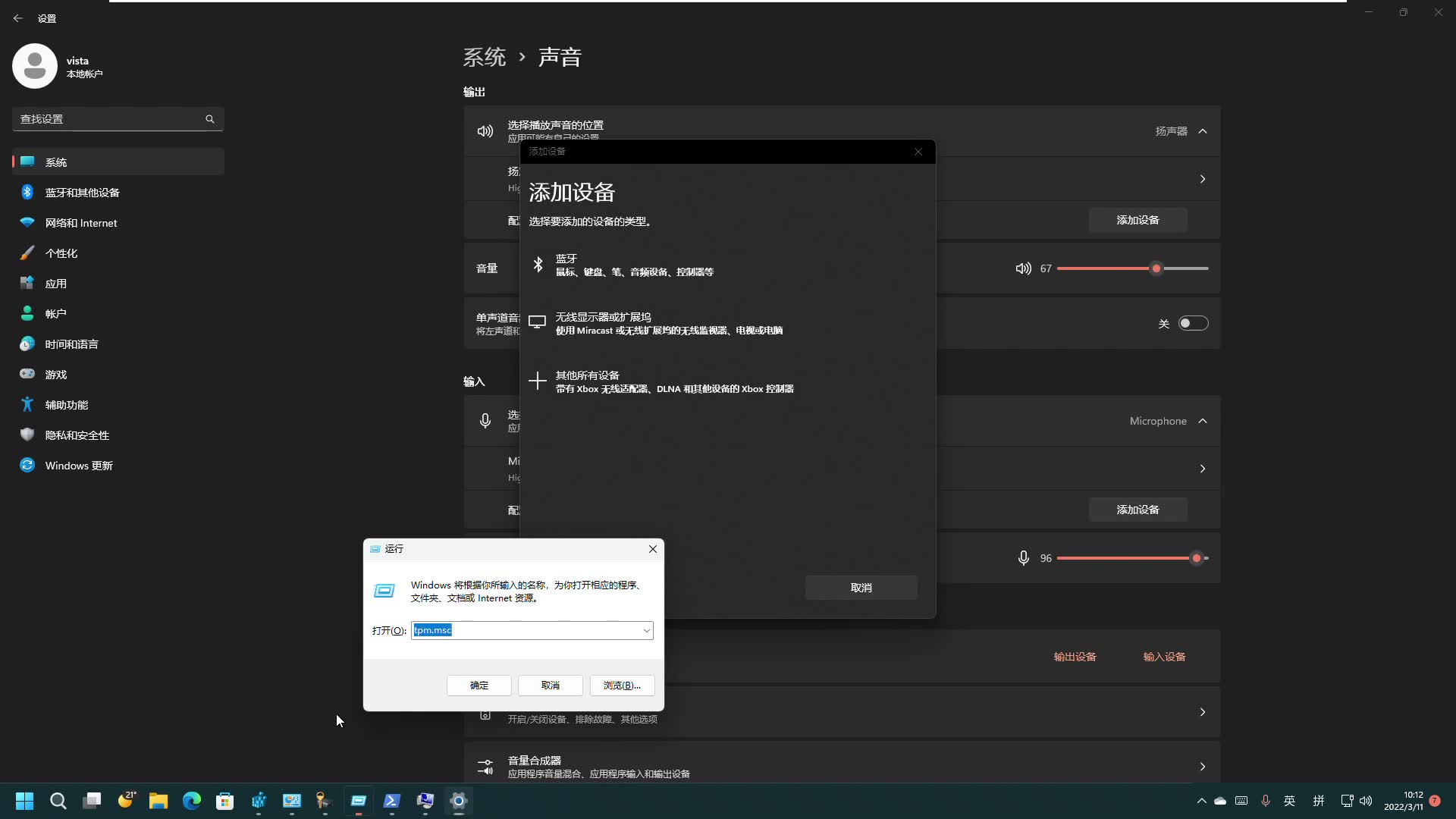Click cancel button in Run dialog
Screen dimensions: 1456x819
point(550,685)
